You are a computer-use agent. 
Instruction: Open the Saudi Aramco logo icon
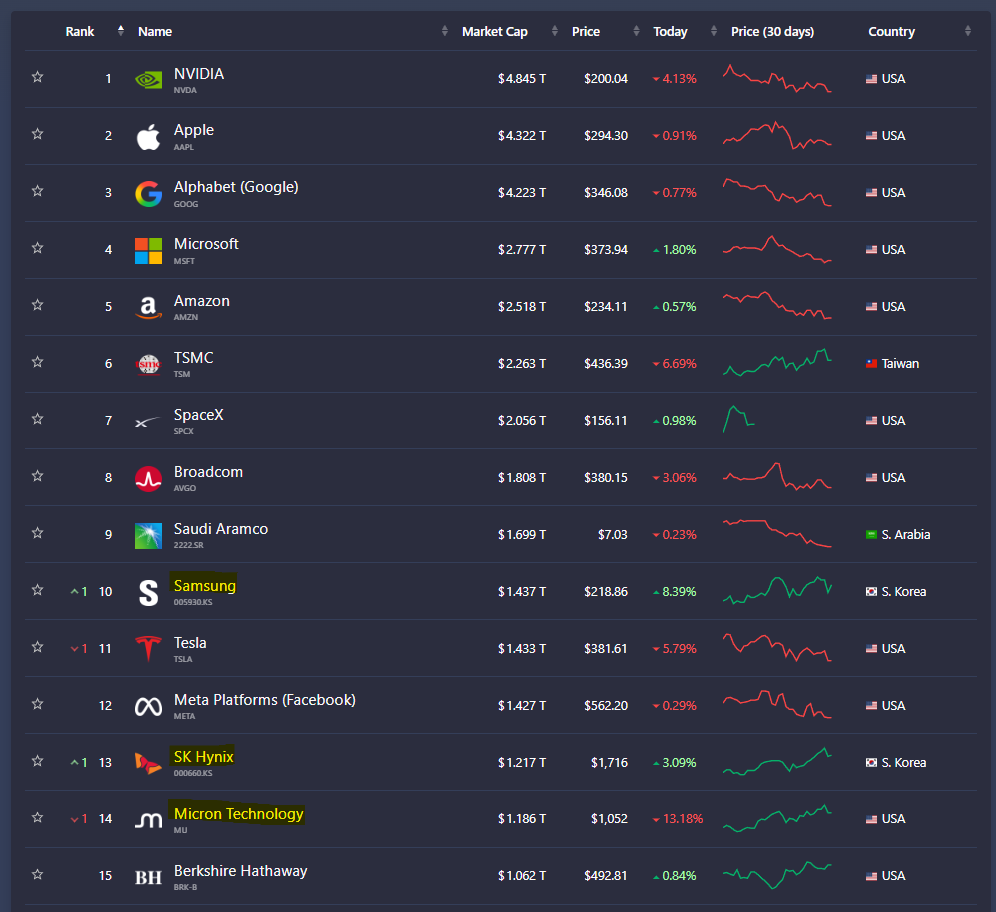149,535
